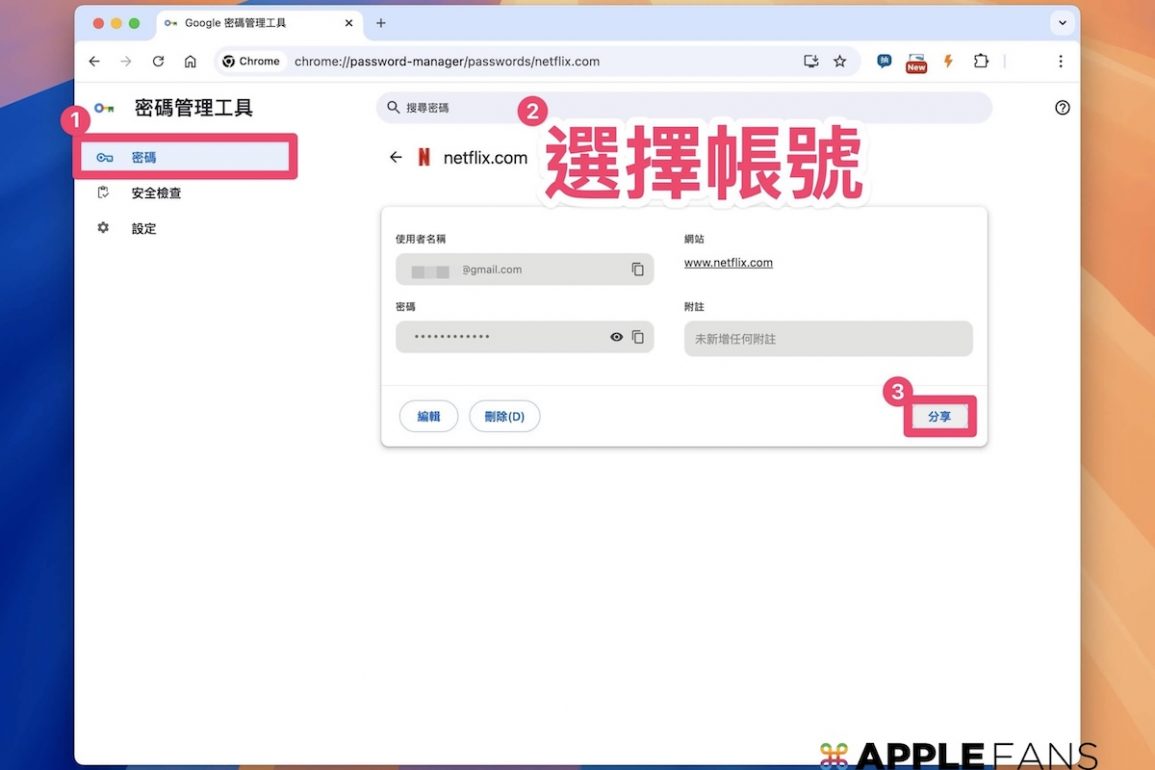Open 安全檢查 in the sidebar
Viewport: 1155px width, 770px height.
click(156, 193)
